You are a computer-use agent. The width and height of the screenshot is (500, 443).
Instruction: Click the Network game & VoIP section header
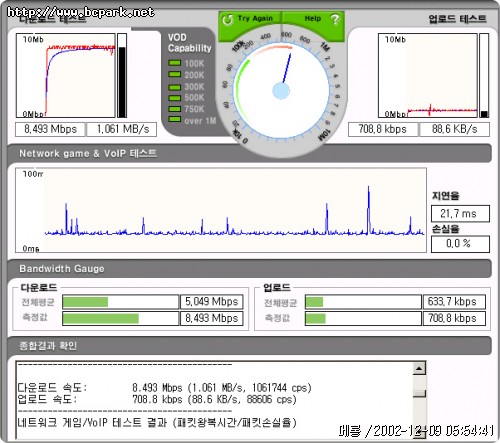click(249, 153)
